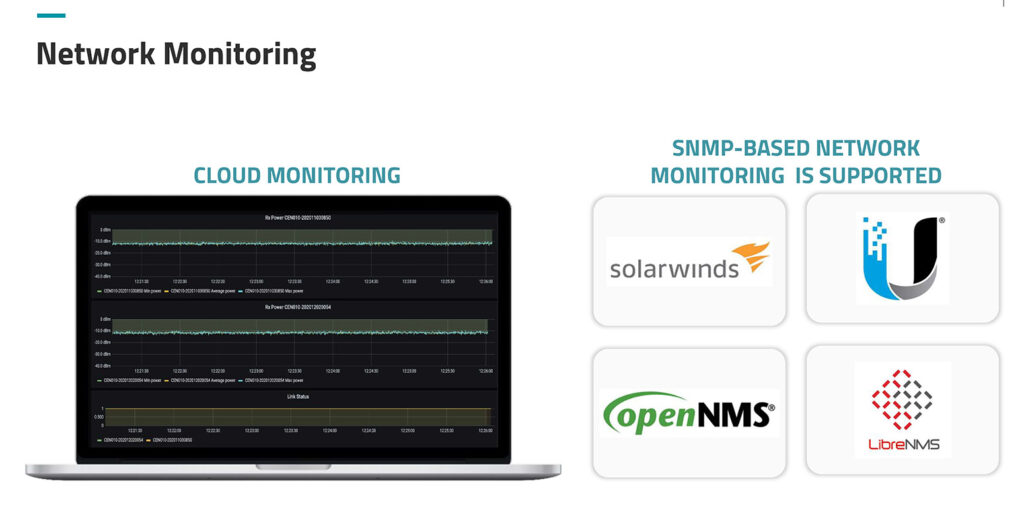Toggle Min power legend in top chart

pos(131,291)
